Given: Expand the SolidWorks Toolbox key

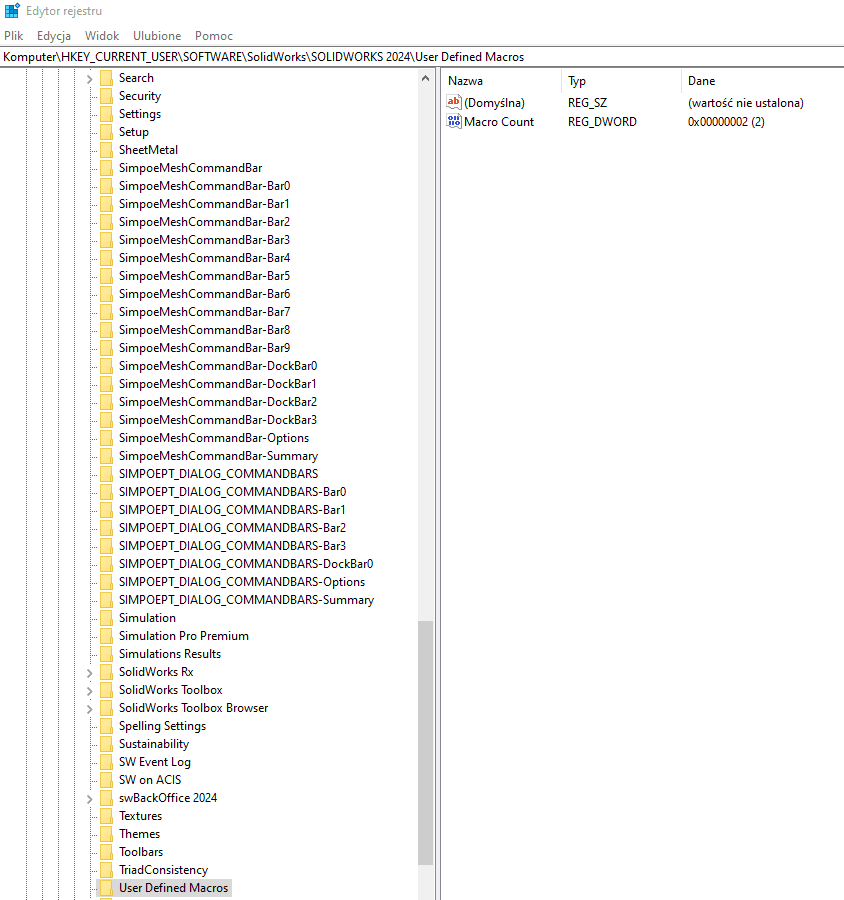Looking at the screenshot, I should (90, 690).
